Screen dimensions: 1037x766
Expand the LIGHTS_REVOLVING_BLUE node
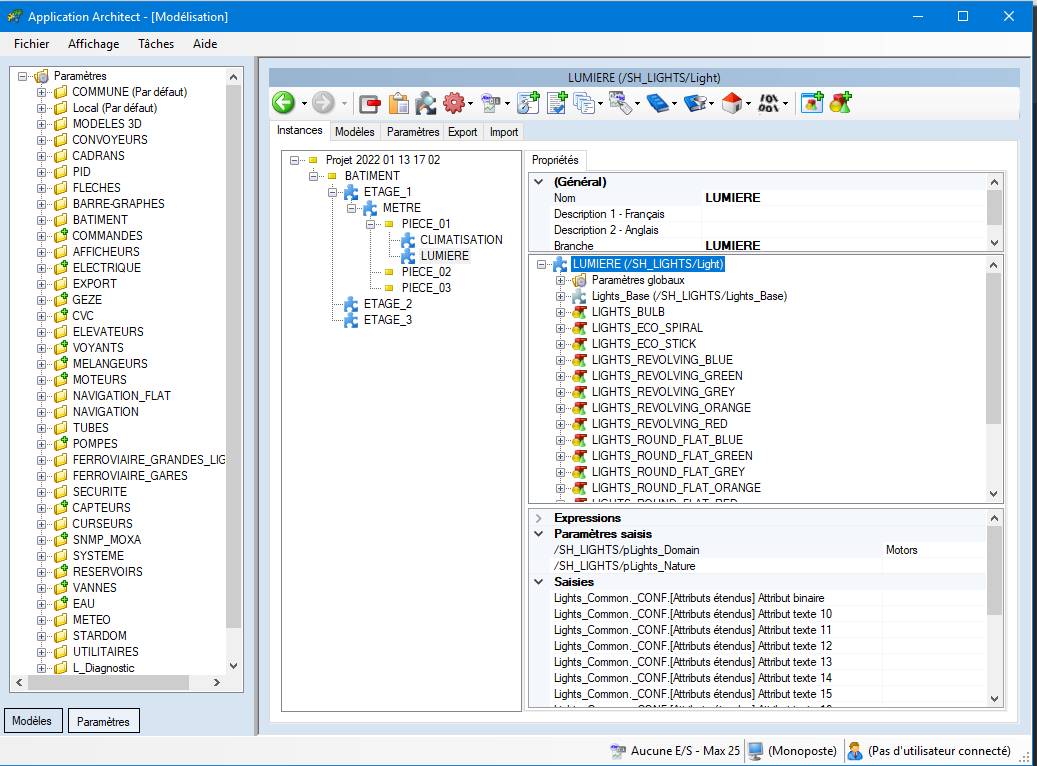[x=560, y=360]
